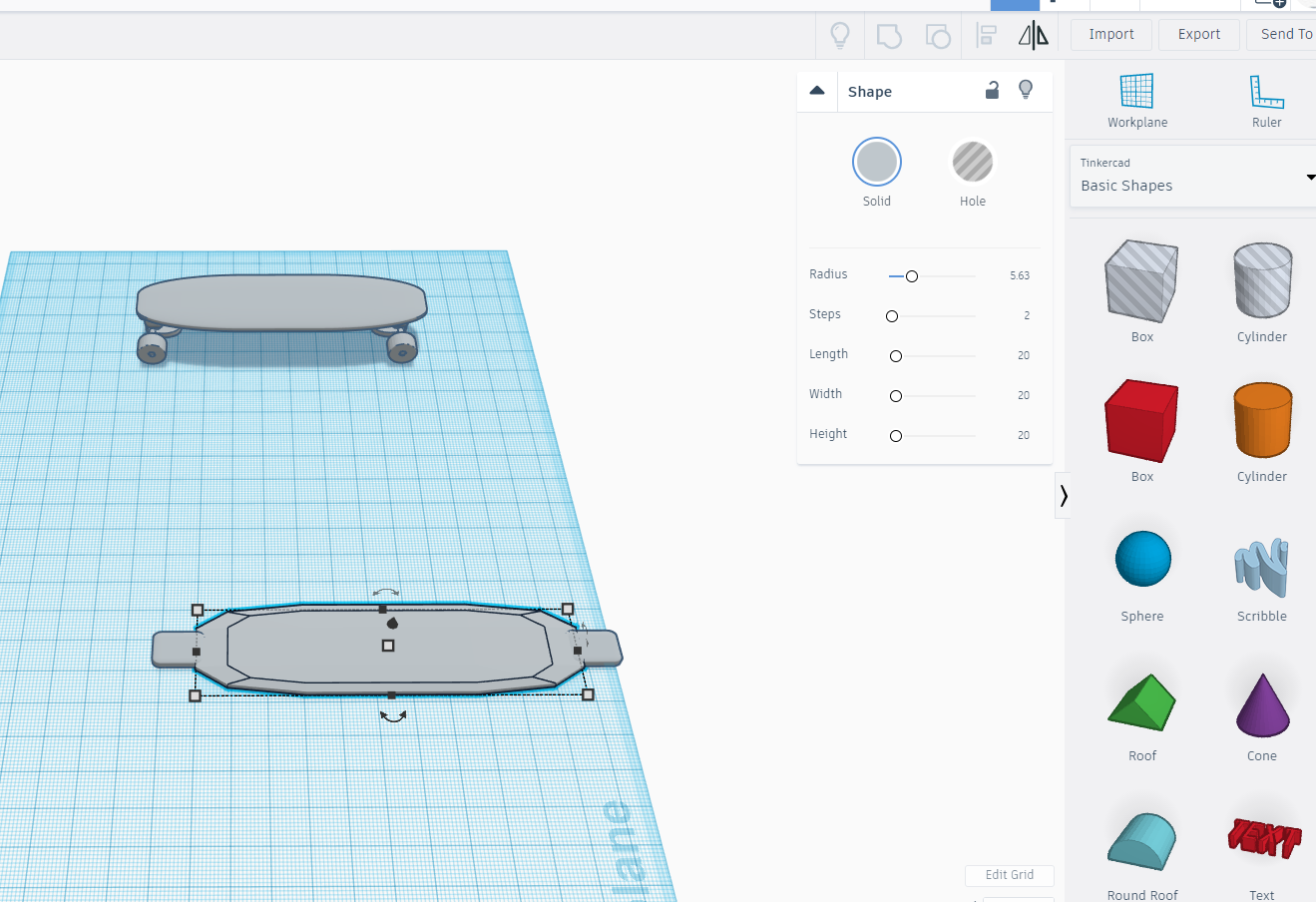1316x902 pixels.
Task: Click the bottom-left corner resize handle
Action: coord(196,695)
